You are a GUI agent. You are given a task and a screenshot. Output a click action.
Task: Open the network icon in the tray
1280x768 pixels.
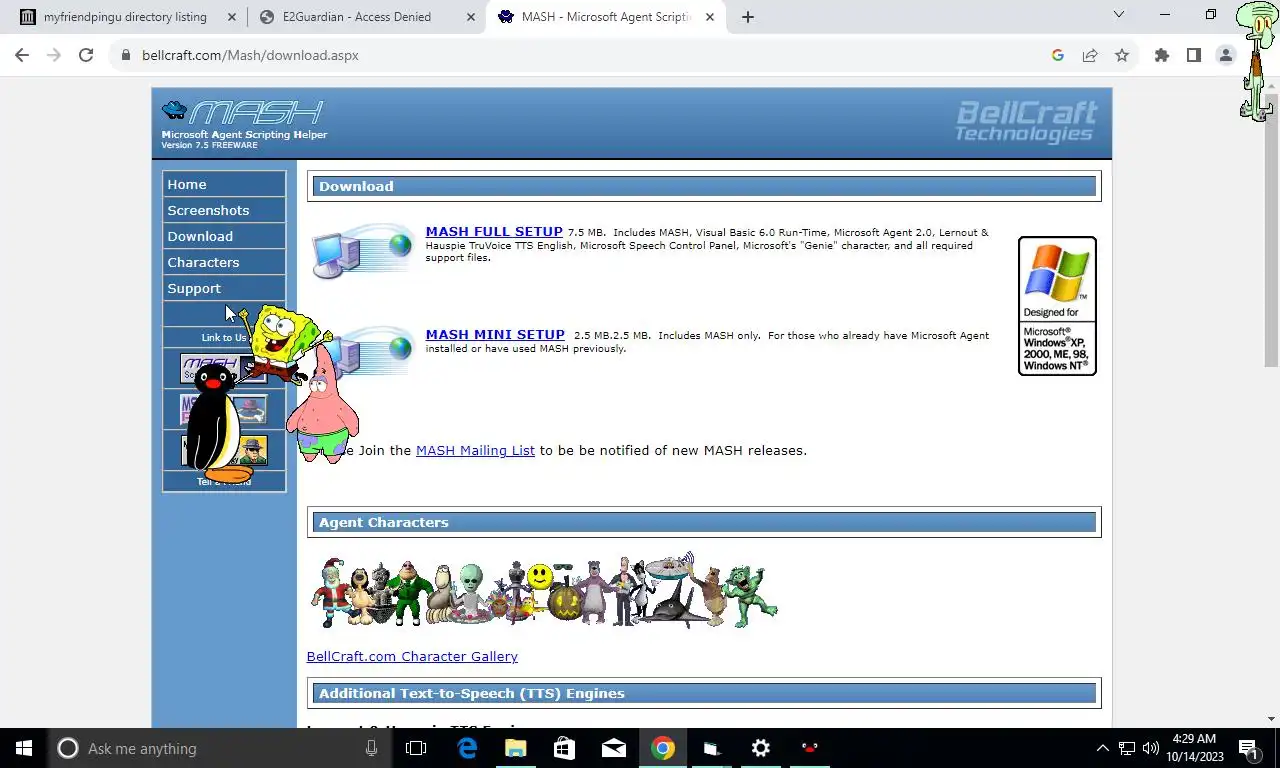(1127, 748)
